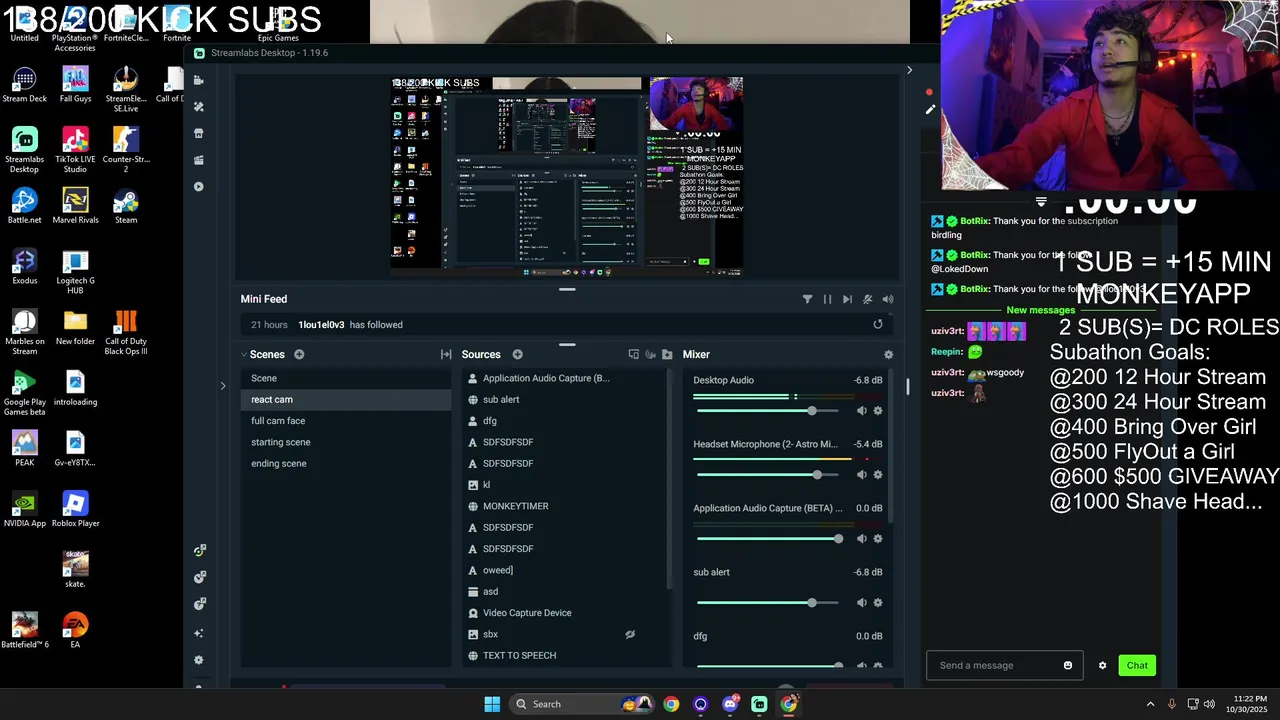Send message with Chat button
This screenshot has height=720, width=1280.
1137,665
